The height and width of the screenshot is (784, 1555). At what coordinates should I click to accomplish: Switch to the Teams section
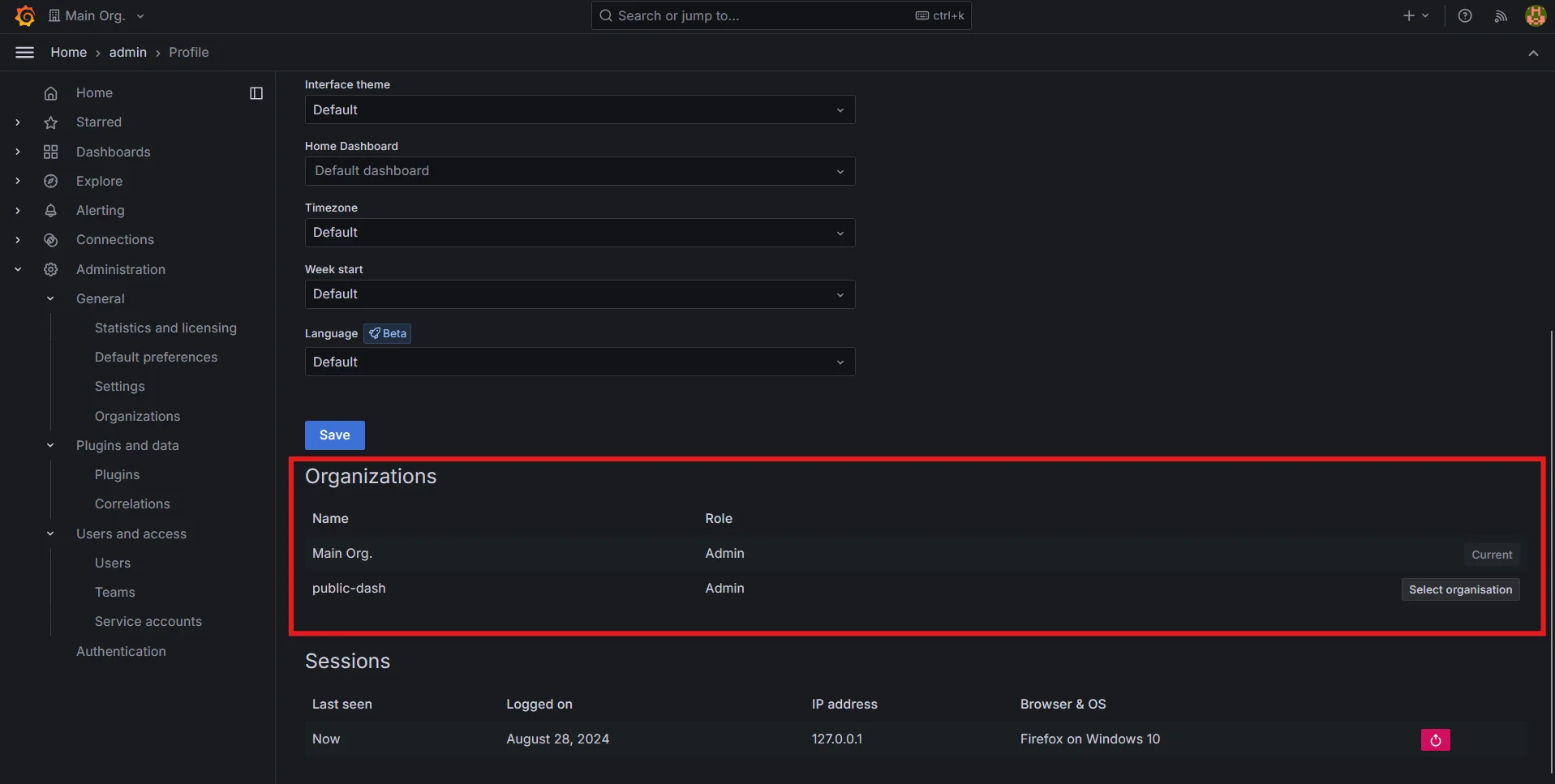point(114,592)
